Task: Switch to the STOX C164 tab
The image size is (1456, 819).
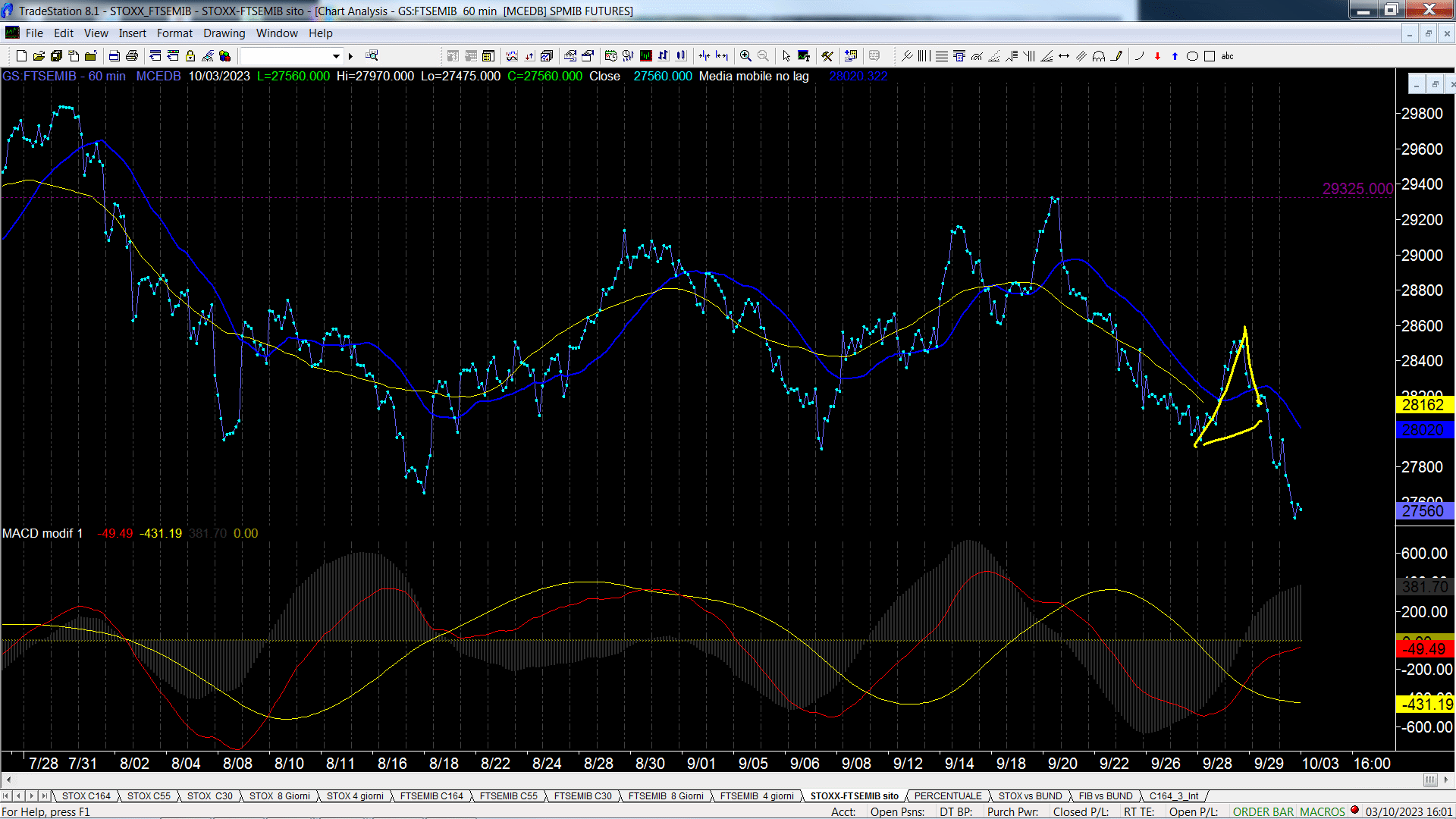Action: (x=86, y=795)
